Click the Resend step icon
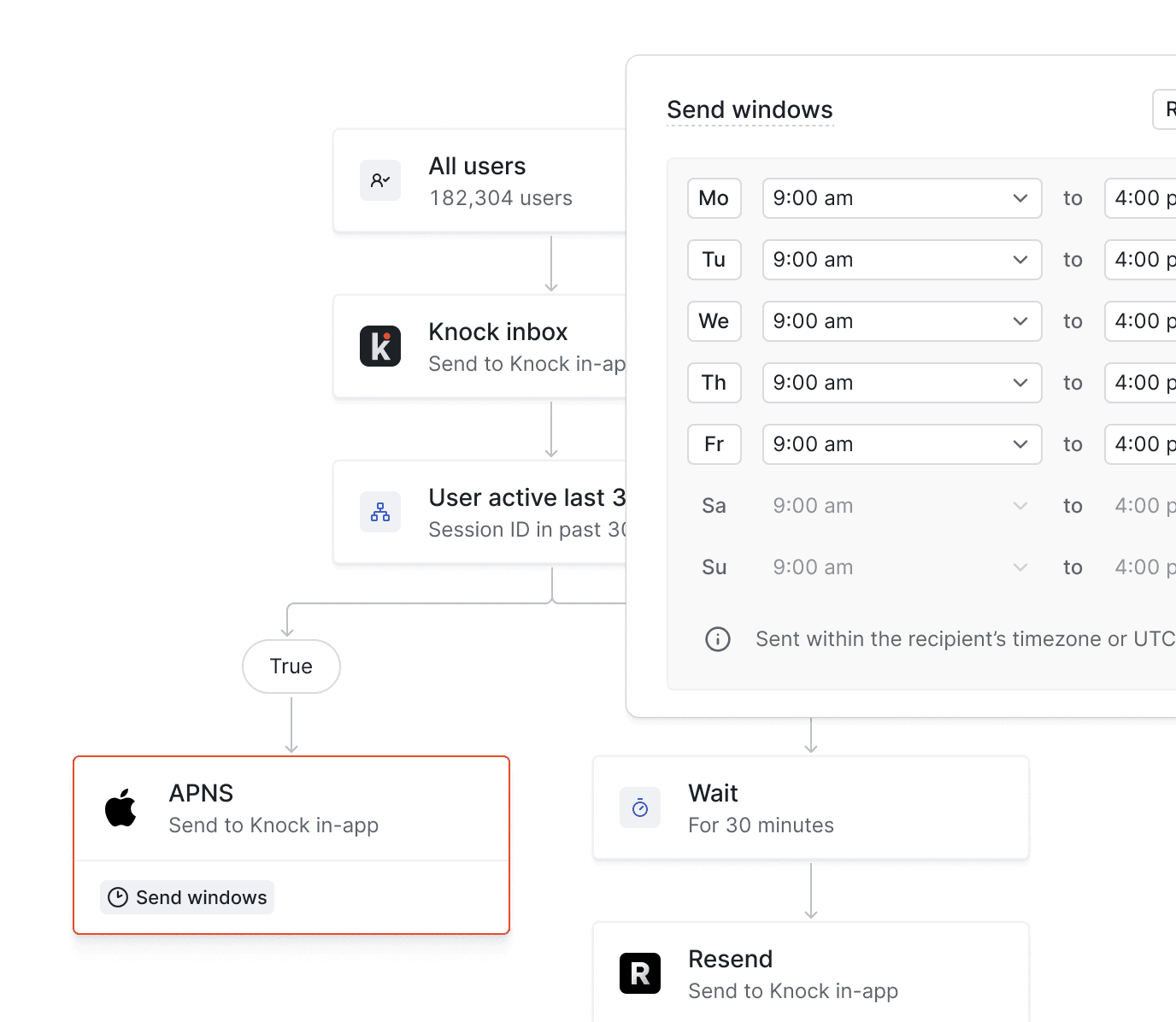Screen dimensions: 1176x1022 [640, 973]
